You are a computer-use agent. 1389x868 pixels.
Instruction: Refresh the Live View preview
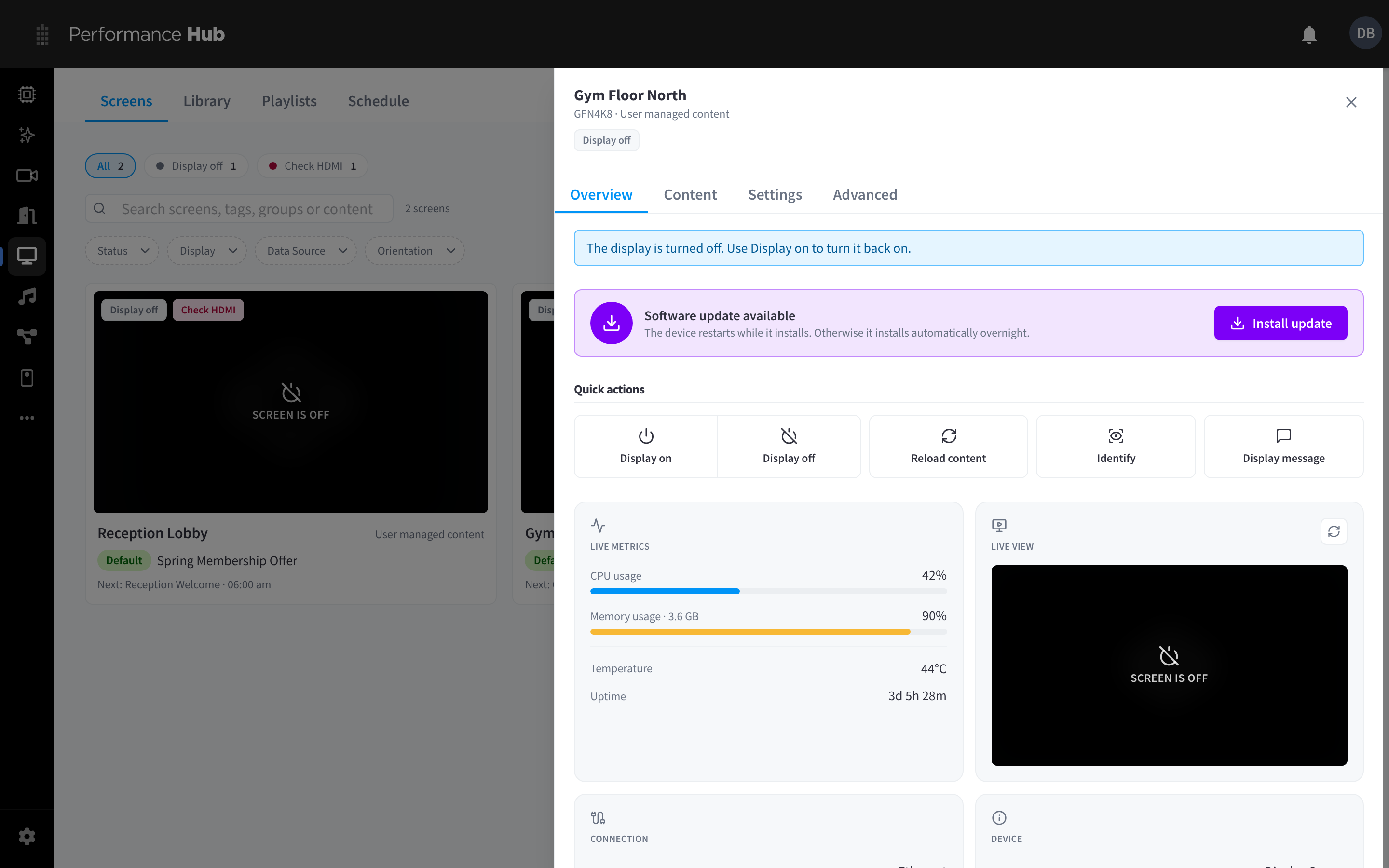click(1334, 531)
